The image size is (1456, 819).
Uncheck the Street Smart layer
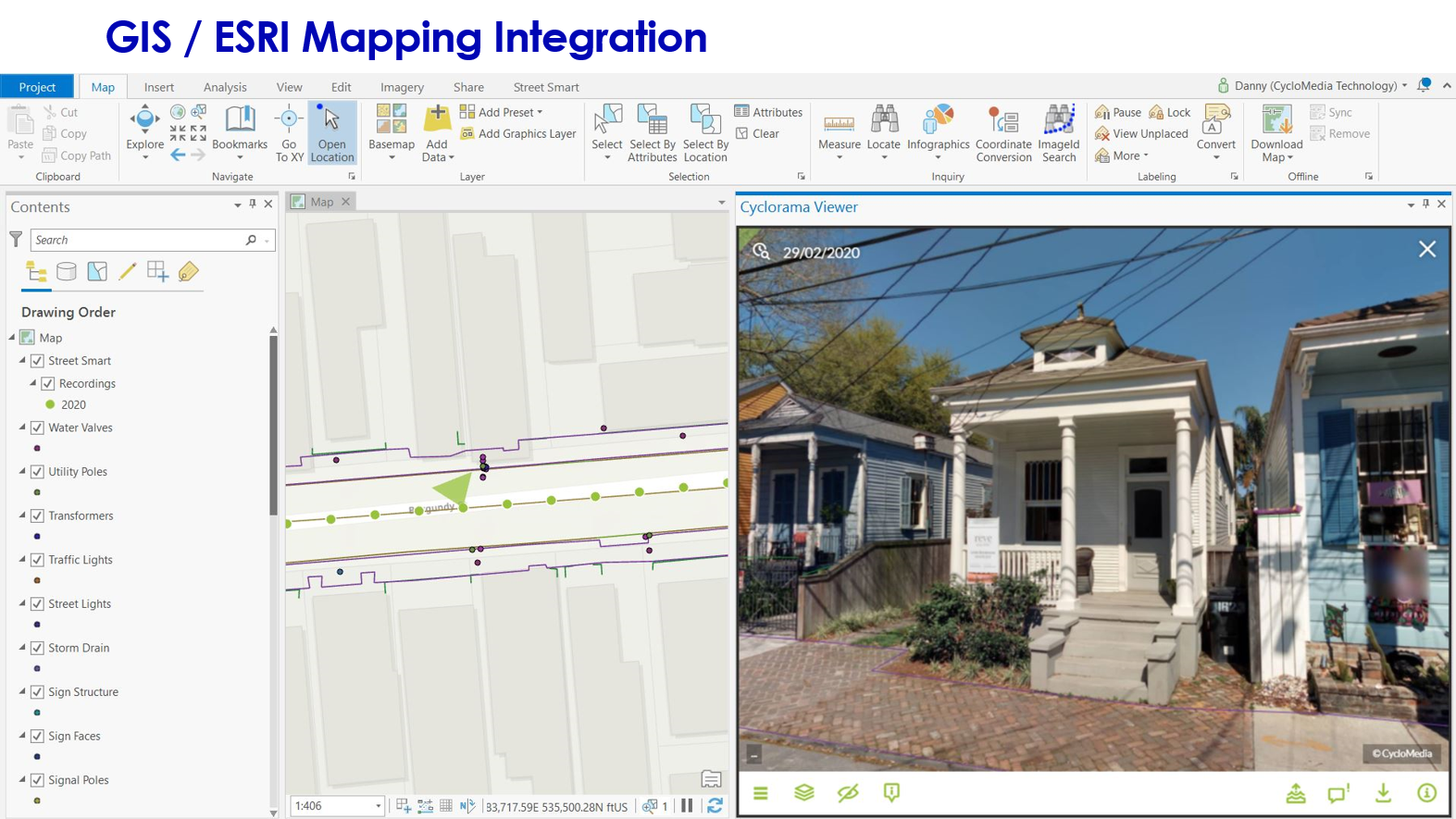click(38, 361)
